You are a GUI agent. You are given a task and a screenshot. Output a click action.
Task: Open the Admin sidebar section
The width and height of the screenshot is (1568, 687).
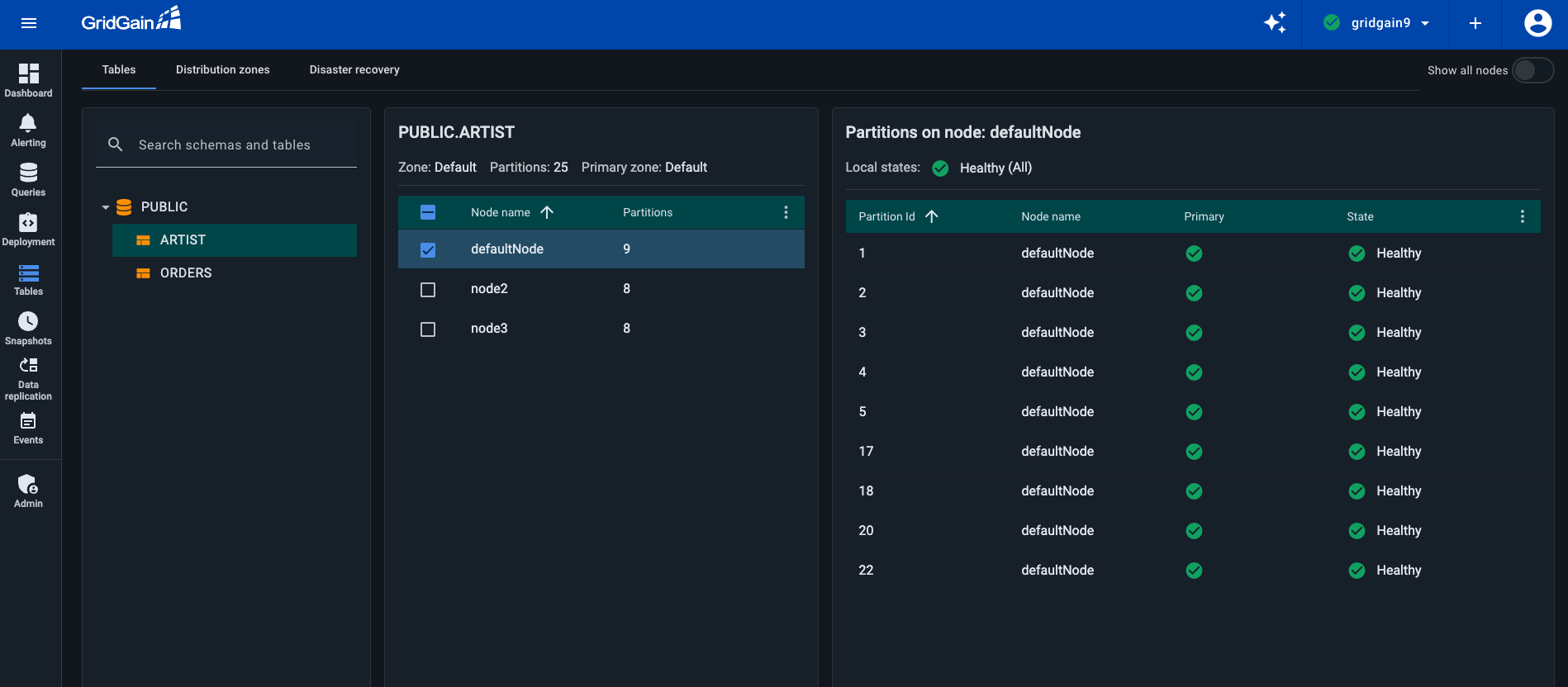tap(28, 490)
